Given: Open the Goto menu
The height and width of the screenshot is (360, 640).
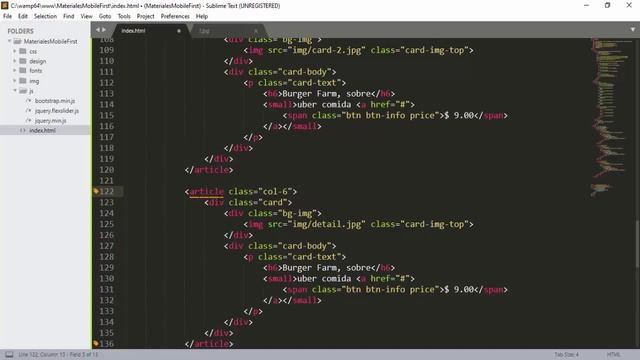Looking at the screenshot, I should [x=105, y=16].
